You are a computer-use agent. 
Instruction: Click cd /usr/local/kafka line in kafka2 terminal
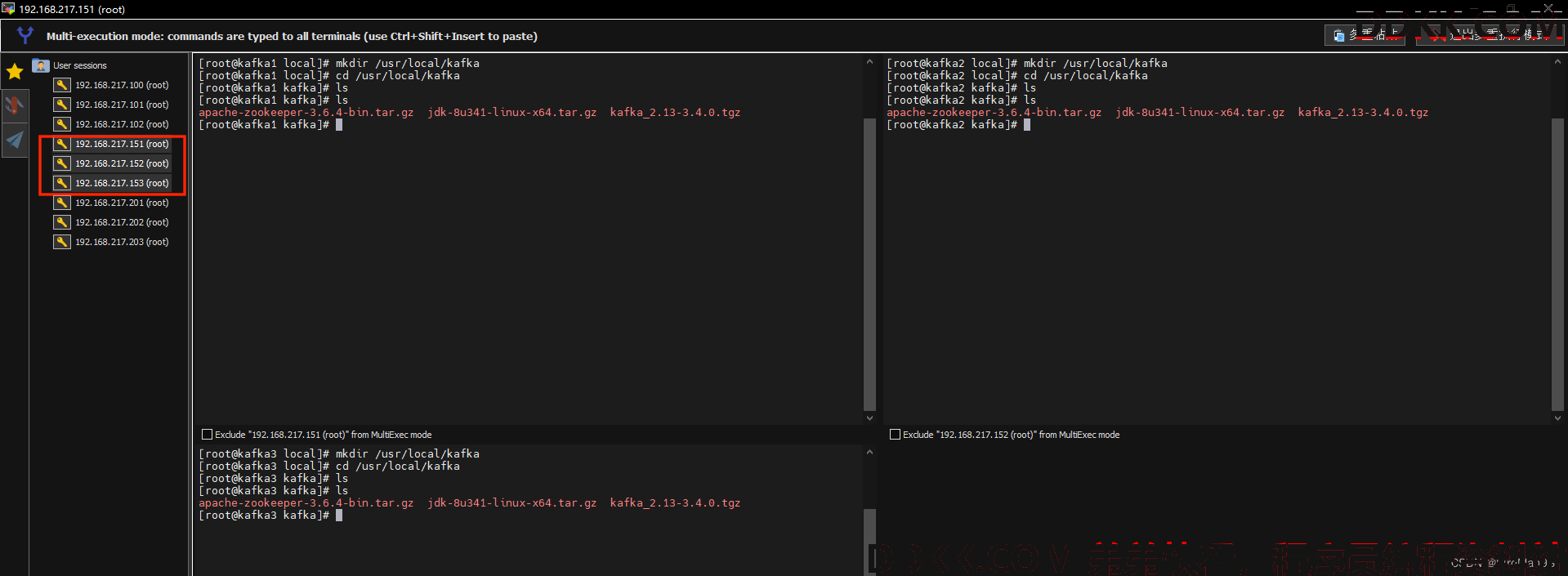click(1017, 76)
